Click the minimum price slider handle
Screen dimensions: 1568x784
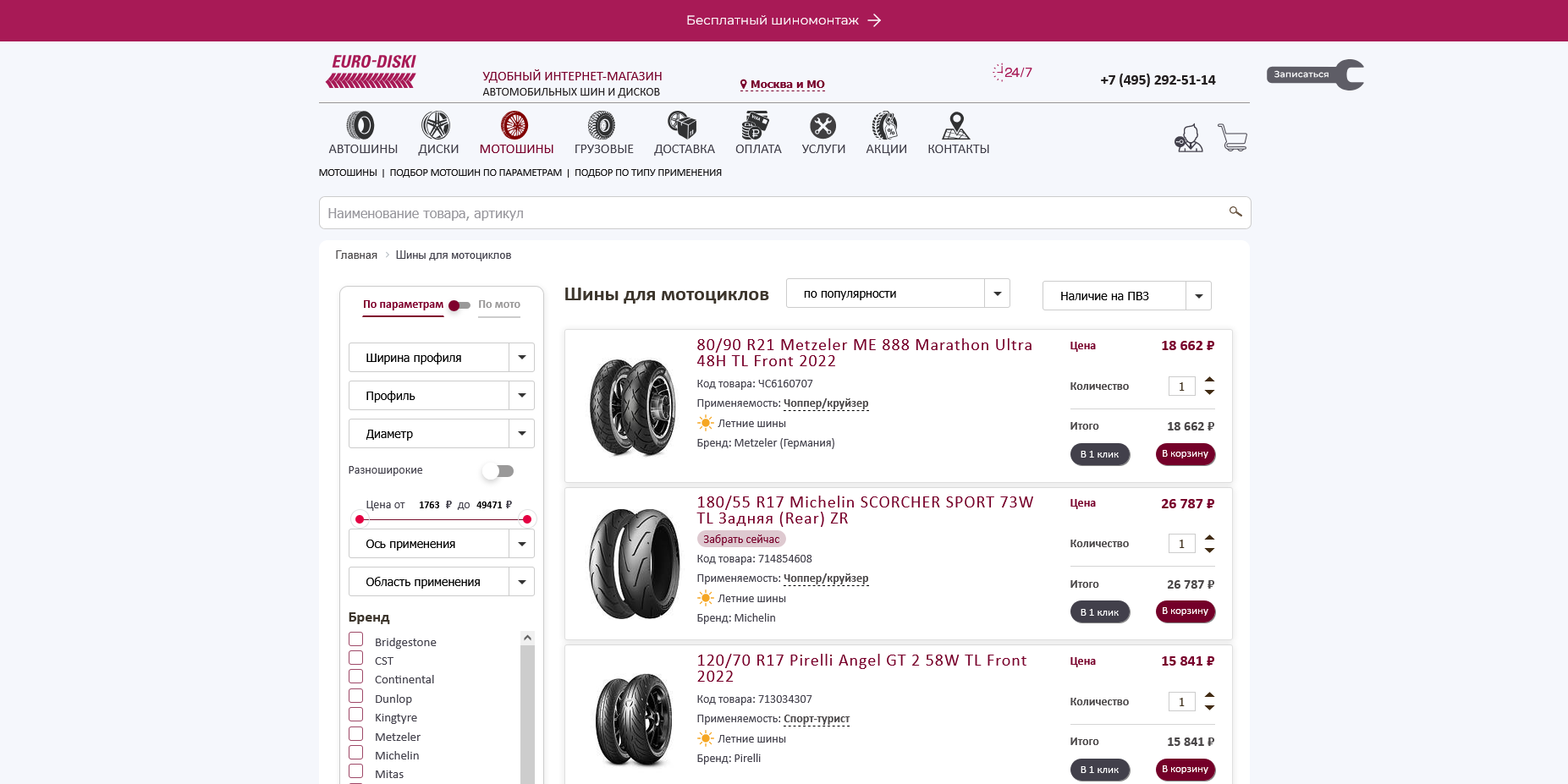point(360,519)
